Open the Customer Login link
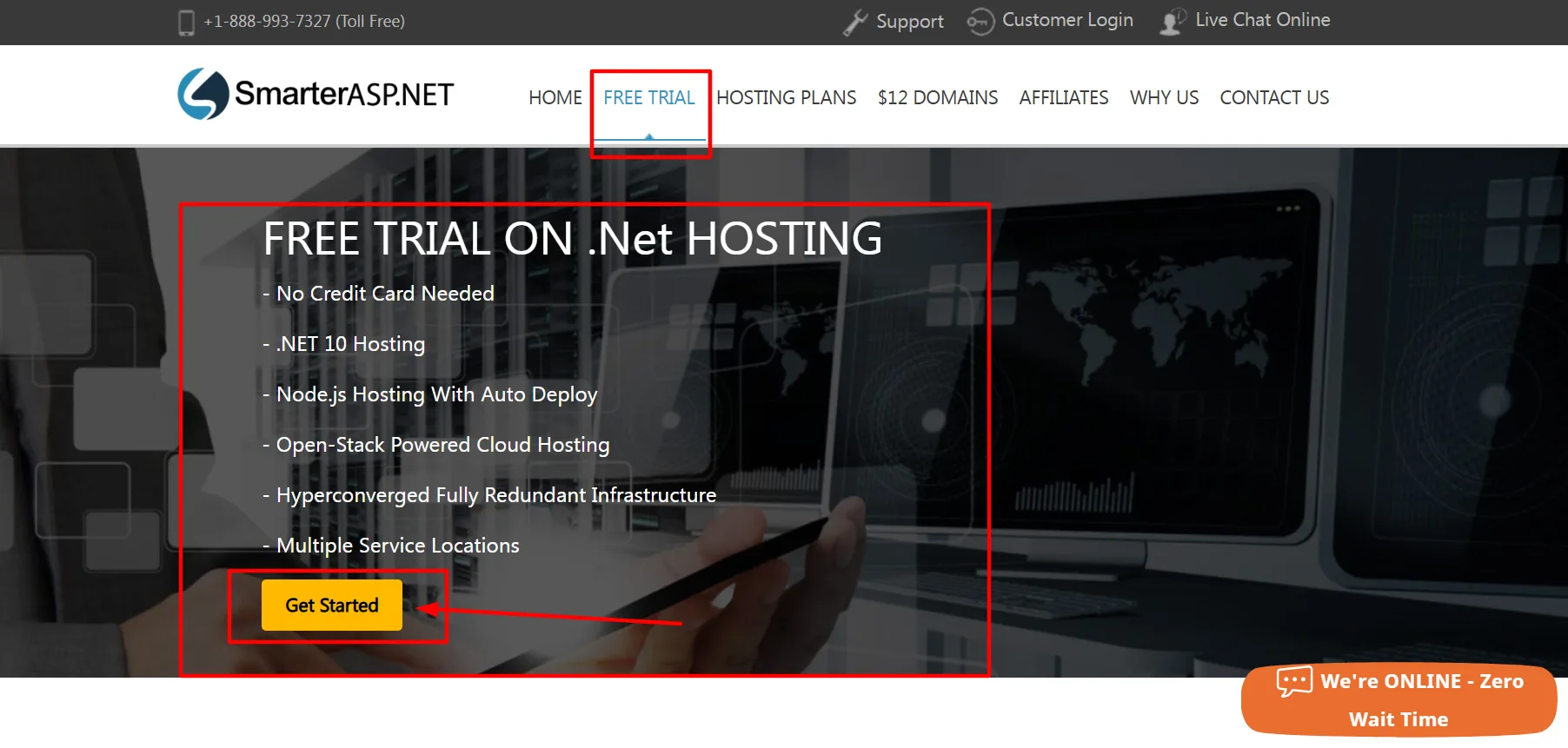The width and height of the screenshot is (1568, 748). pyautogui.click(x=1067, y=20)
